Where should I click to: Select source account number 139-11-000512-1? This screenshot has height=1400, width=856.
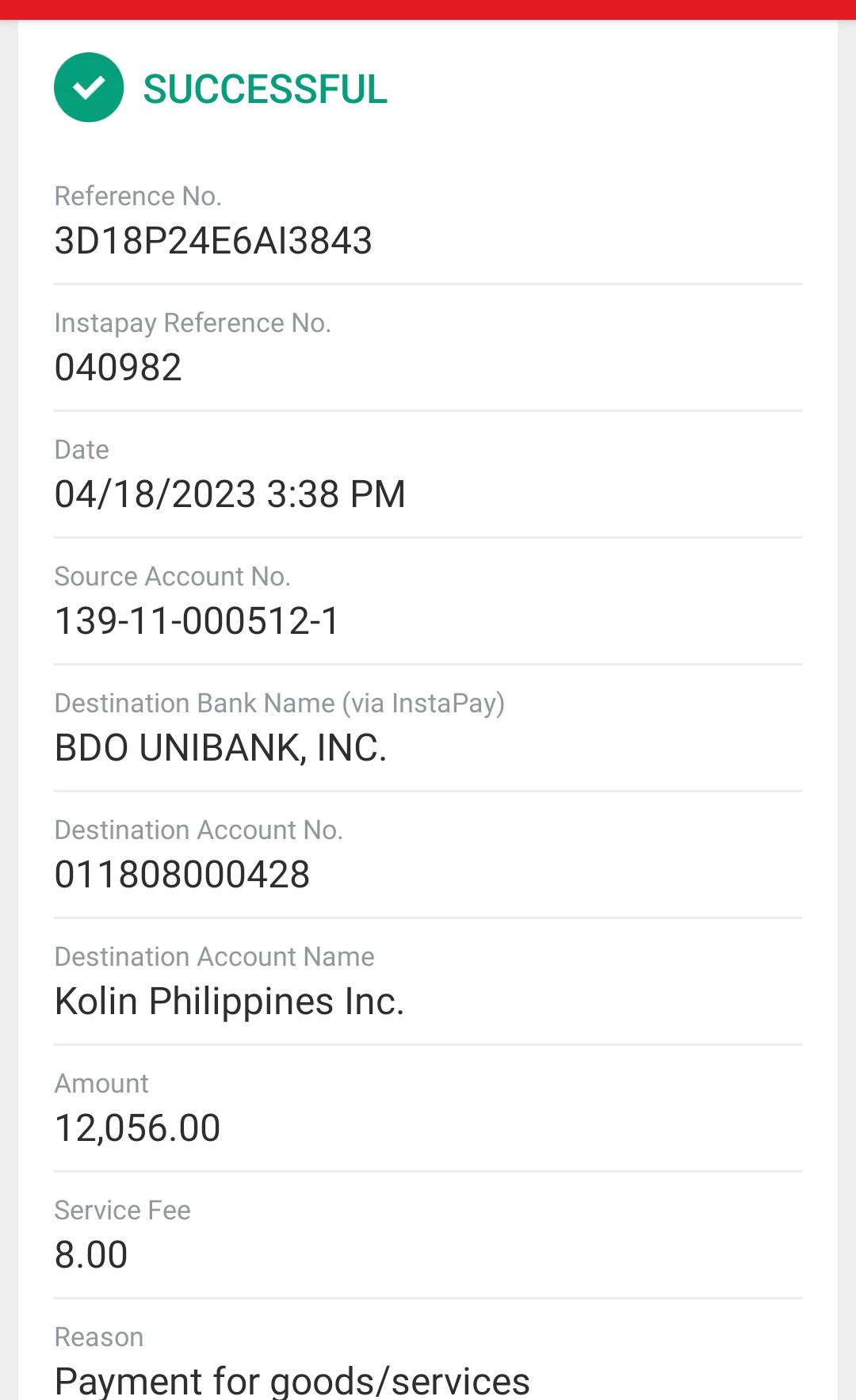pyautogui.click(x=197, y=621)
